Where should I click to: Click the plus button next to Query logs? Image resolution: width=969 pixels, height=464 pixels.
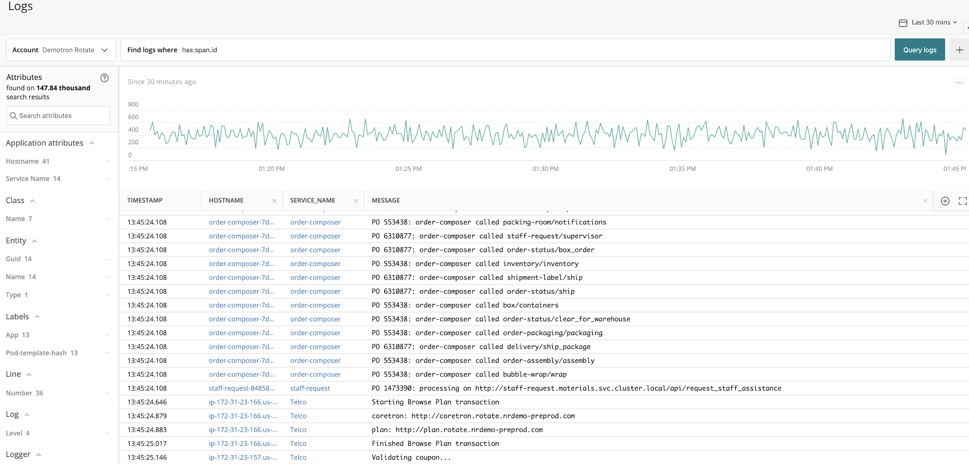point(959,50)
